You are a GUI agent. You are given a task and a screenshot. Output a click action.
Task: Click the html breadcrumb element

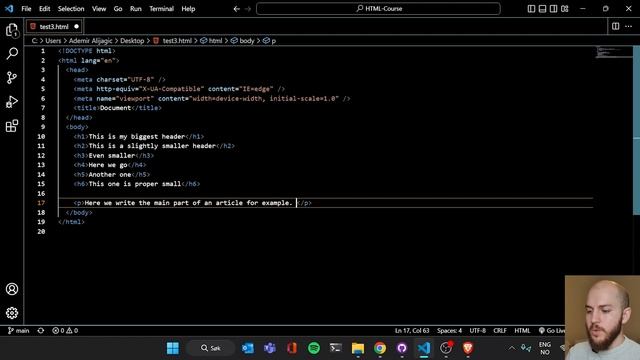point(211,41)
